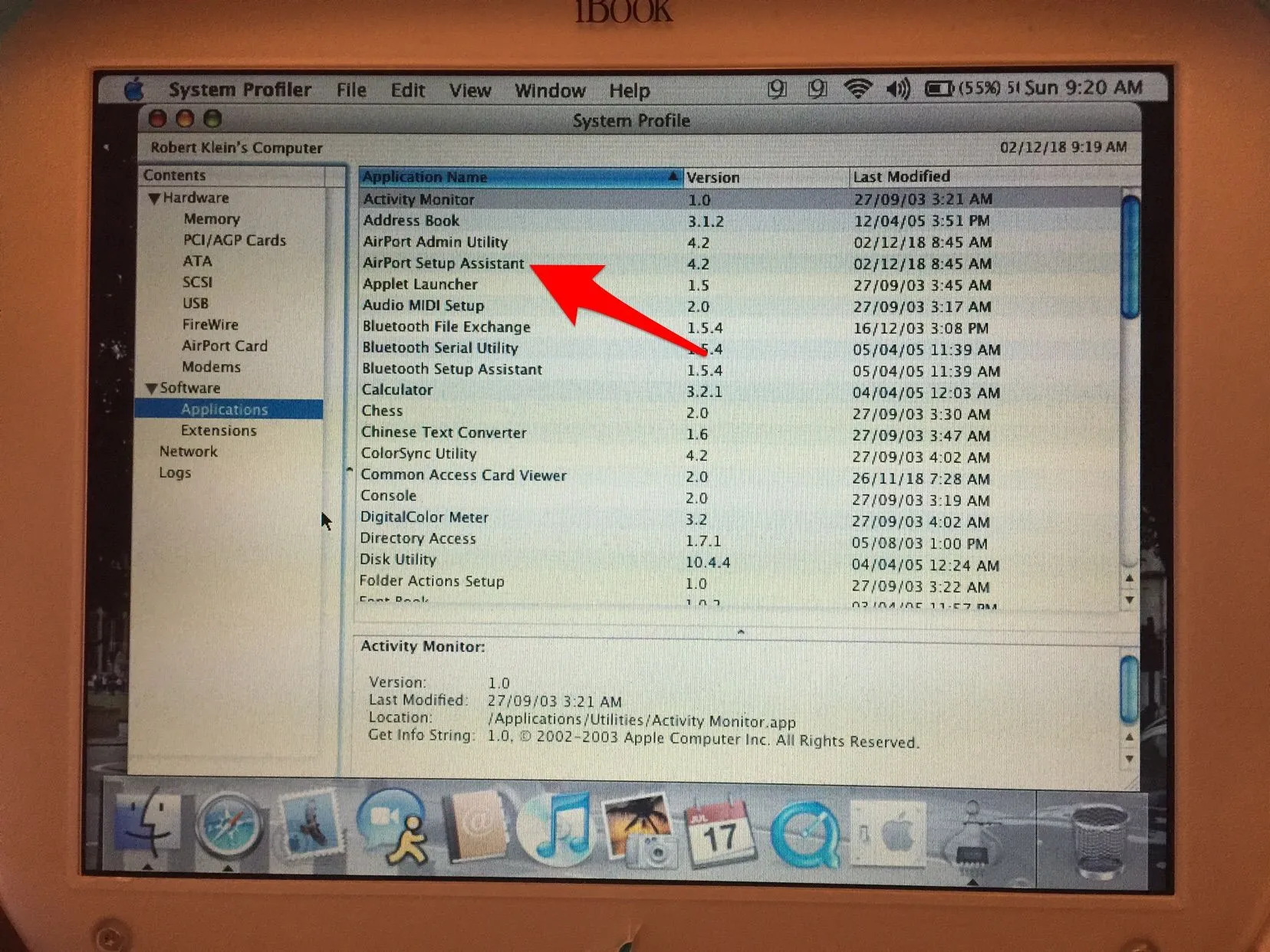Open the Window menu

[x=550, y=90]
